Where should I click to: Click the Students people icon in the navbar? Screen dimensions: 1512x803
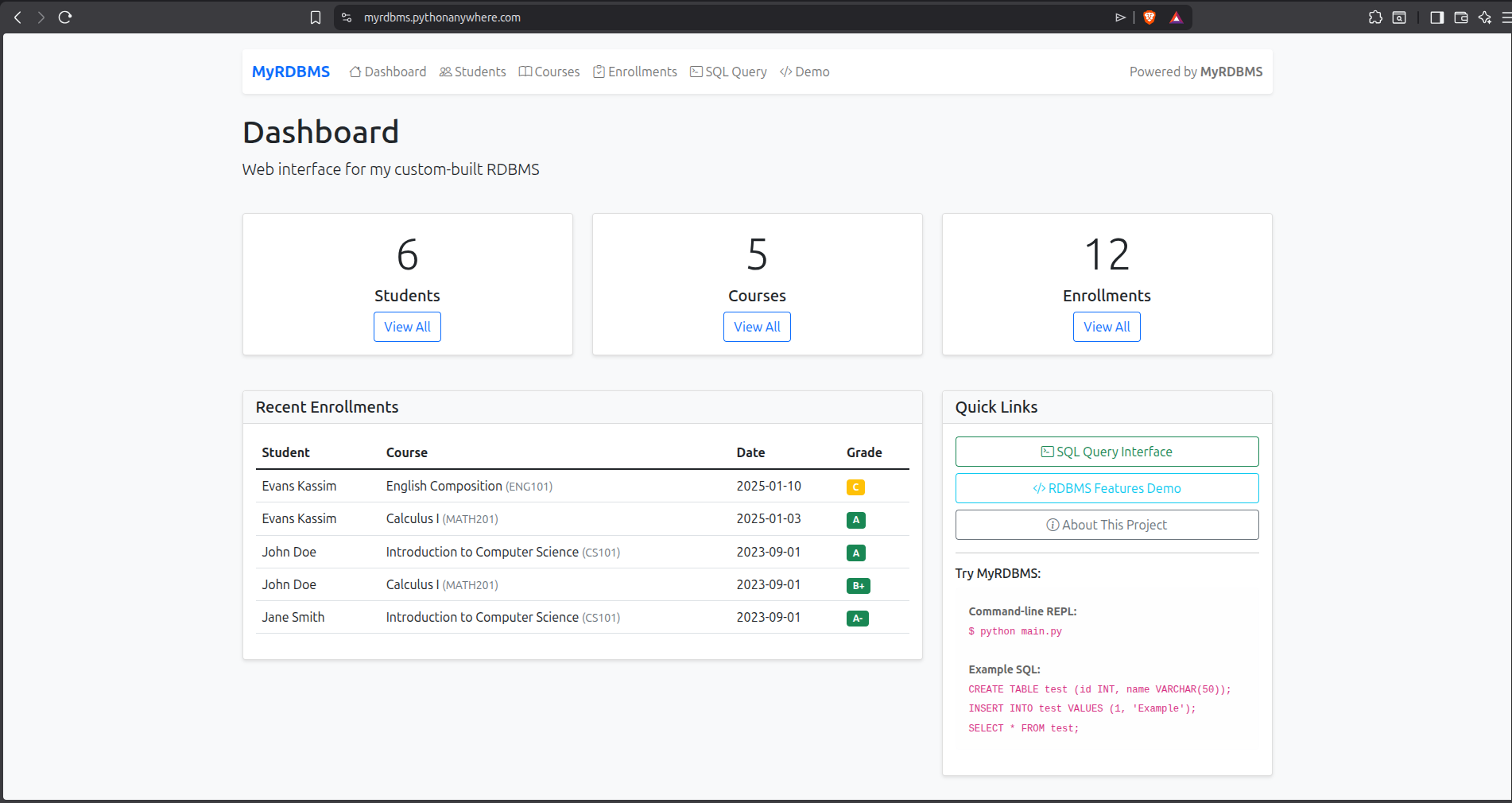click(x=445, y=72)
